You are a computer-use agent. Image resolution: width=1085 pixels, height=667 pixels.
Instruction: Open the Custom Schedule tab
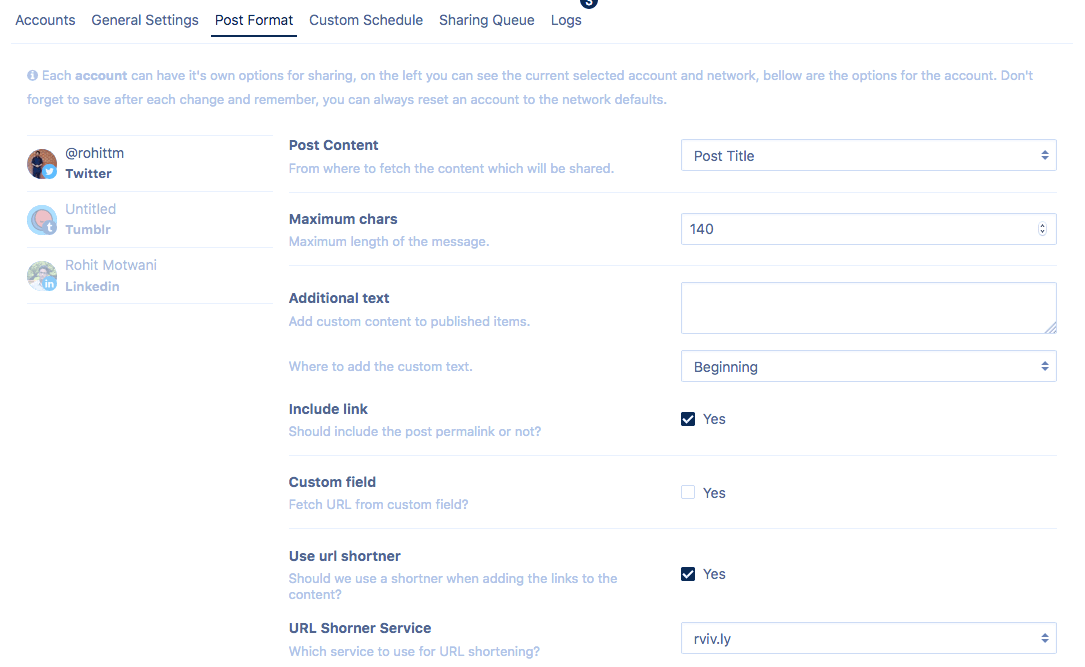(x=366, y=20)
